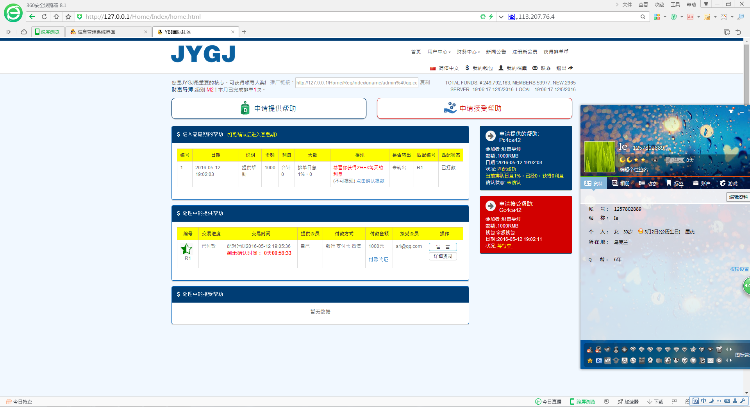750x407 pixels.
Task: Reload the page with the refresh icon
Action: coord(44,16)
